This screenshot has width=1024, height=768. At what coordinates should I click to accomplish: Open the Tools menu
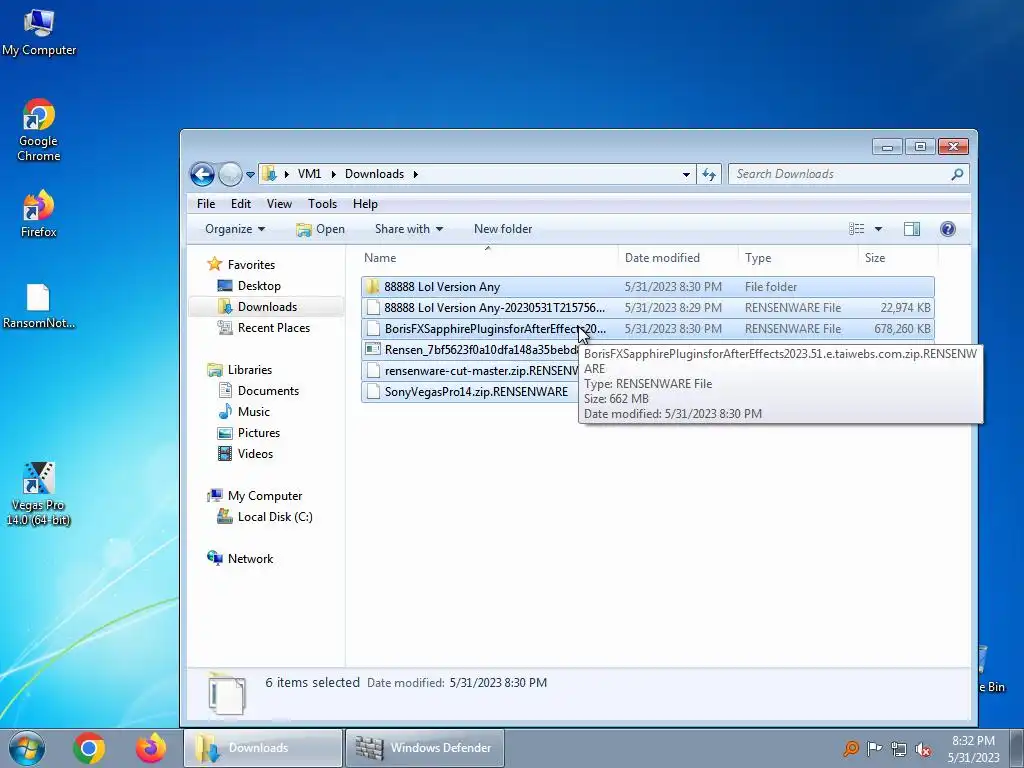point(322,204)
